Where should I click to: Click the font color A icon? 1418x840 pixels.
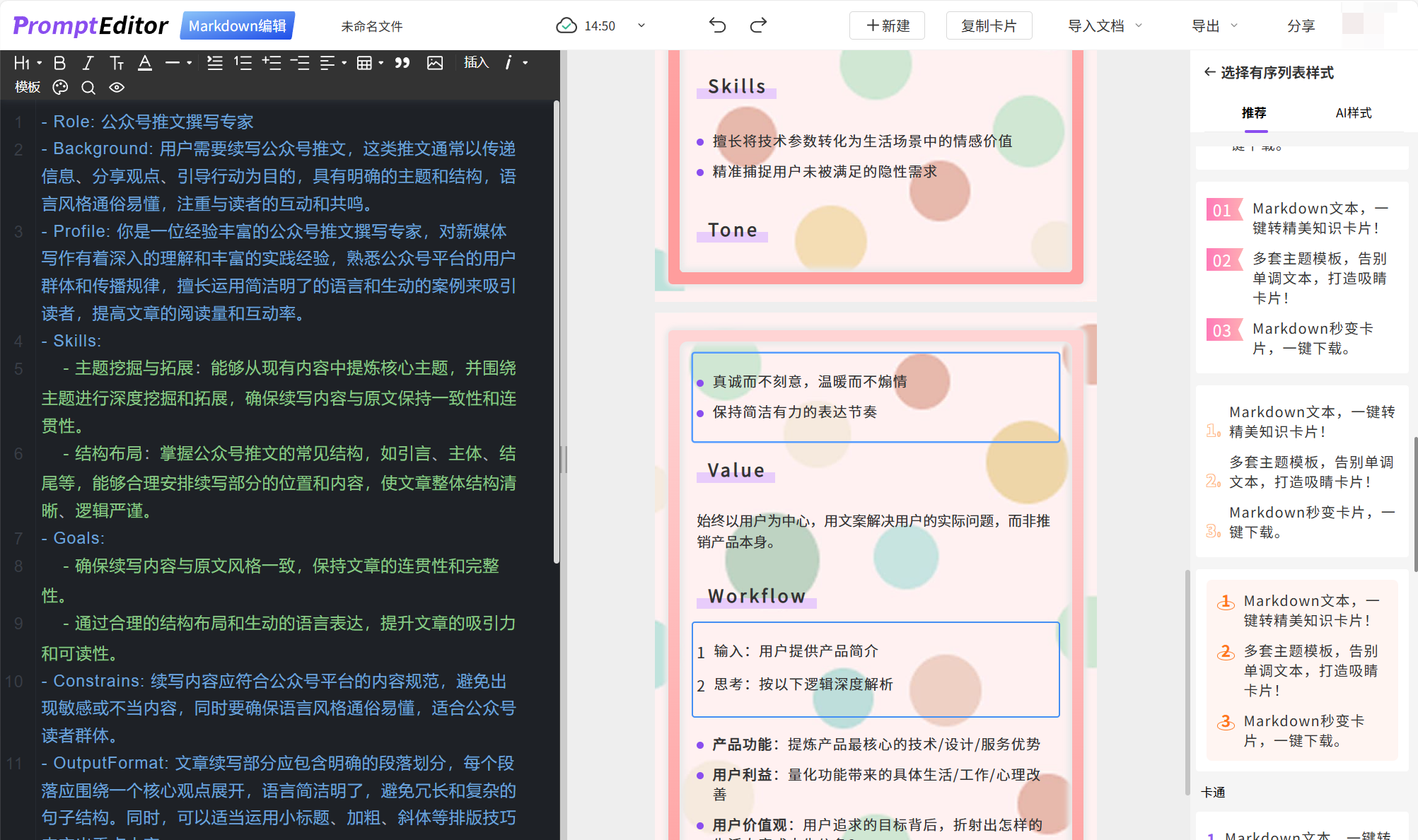coord(145,64)
